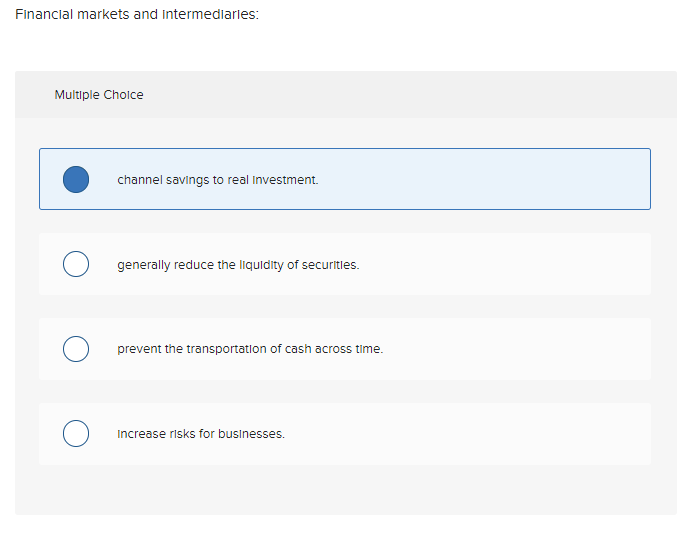Click the answer text 'prevent the transportation of cash across time.'
694x540 pixels.
tap(250, 349)
